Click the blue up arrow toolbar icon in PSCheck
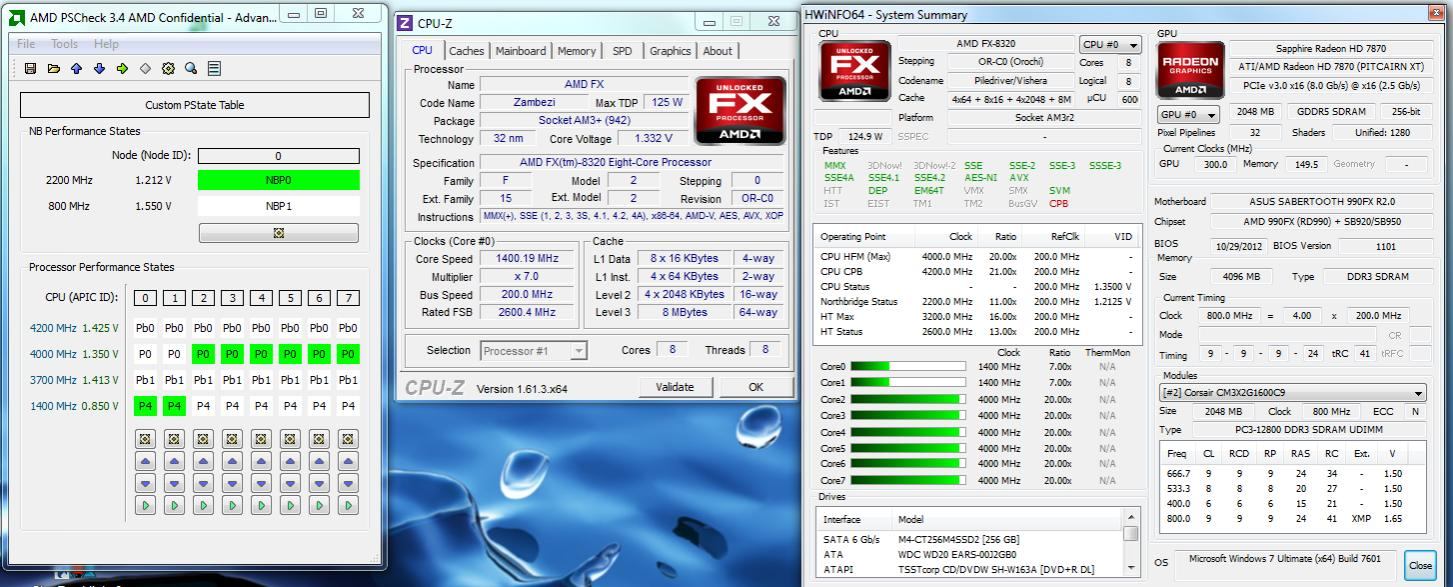 [x=76, y=69]
